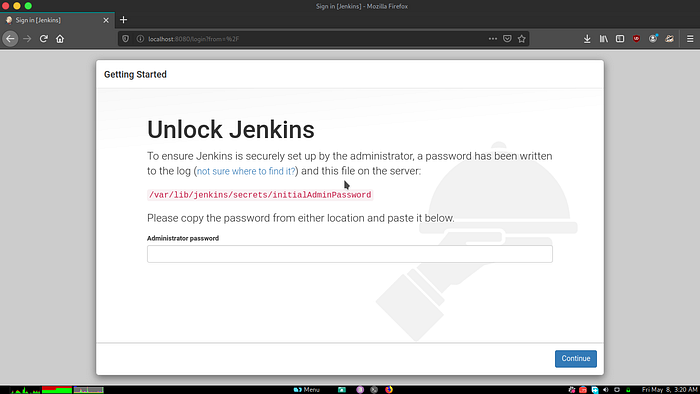This screenshot has width=700, height=394.
Task: Click the CPU usage graph in taskbar
Action: tap(25, 390)
